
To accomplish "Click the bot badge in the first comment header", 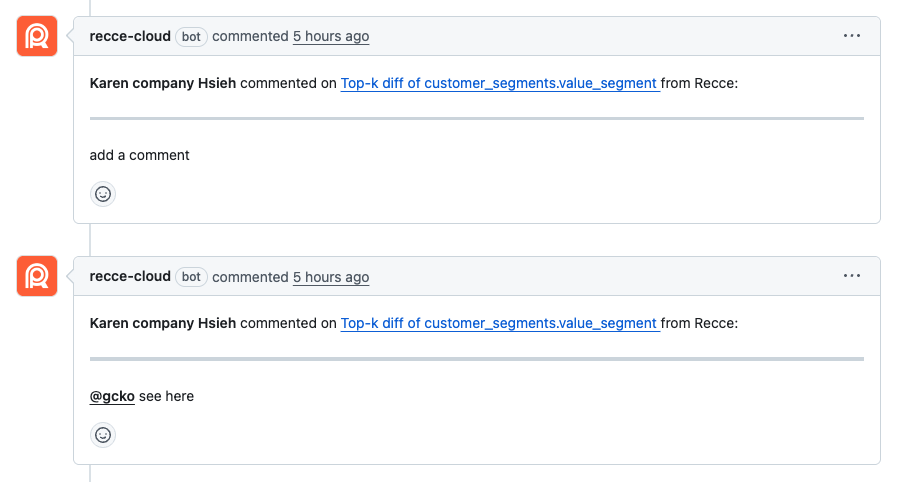I will [191, 36].
